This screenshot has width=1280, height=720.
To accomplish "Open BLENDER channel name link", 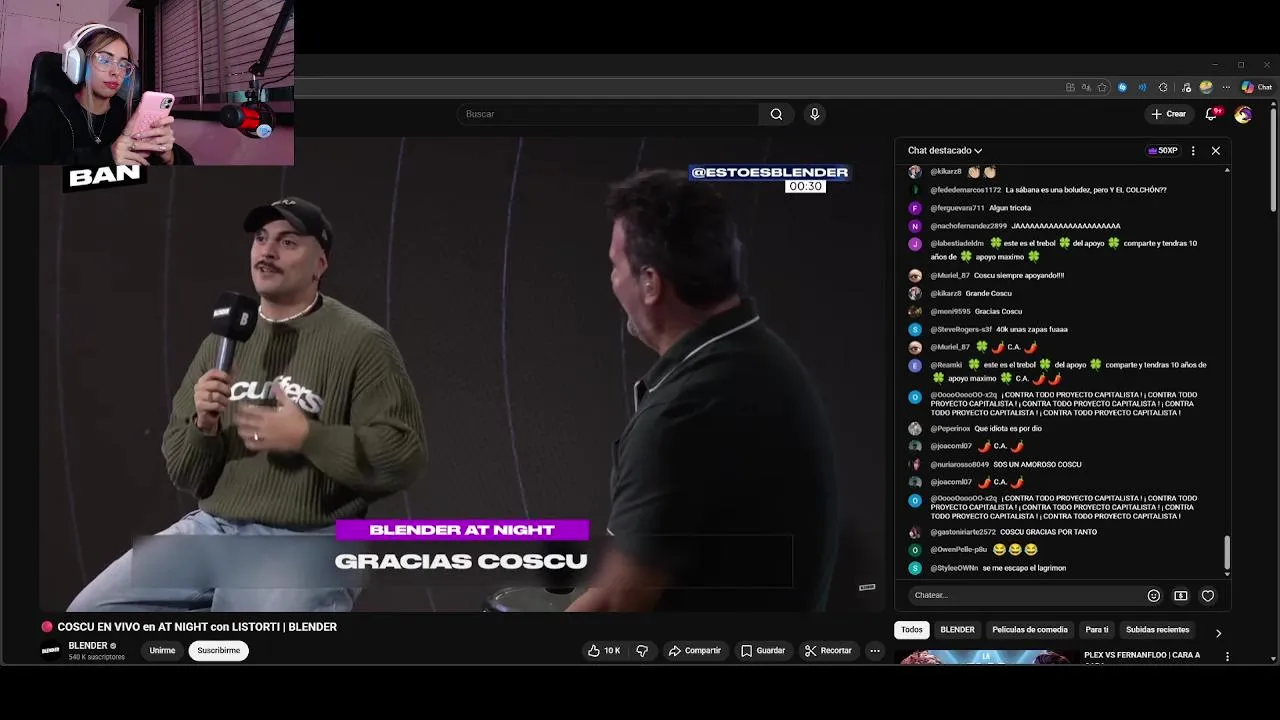I will (88, 646).
